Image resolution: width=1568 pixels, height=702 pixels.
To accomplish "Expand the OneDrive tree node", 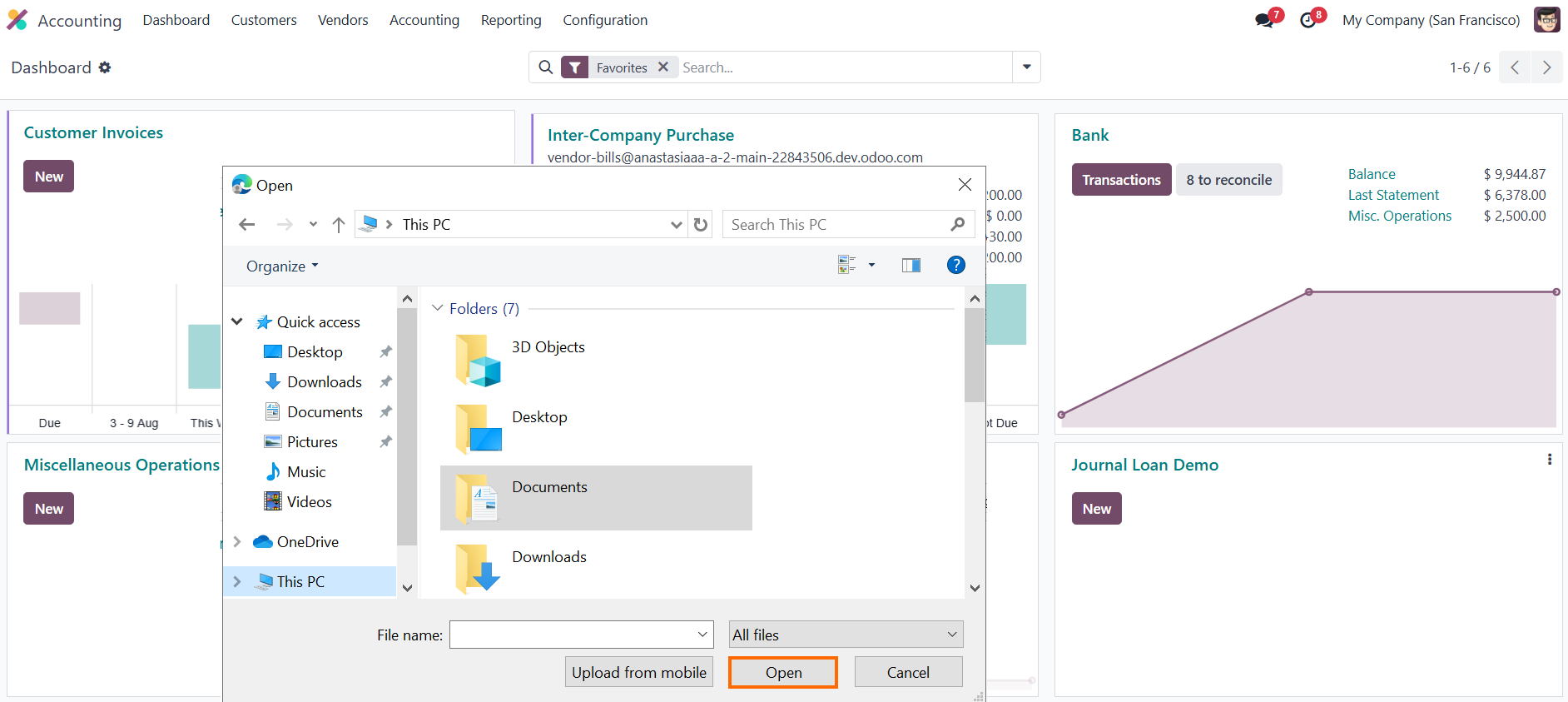I will pyautogui.click(x=237, y=542).
